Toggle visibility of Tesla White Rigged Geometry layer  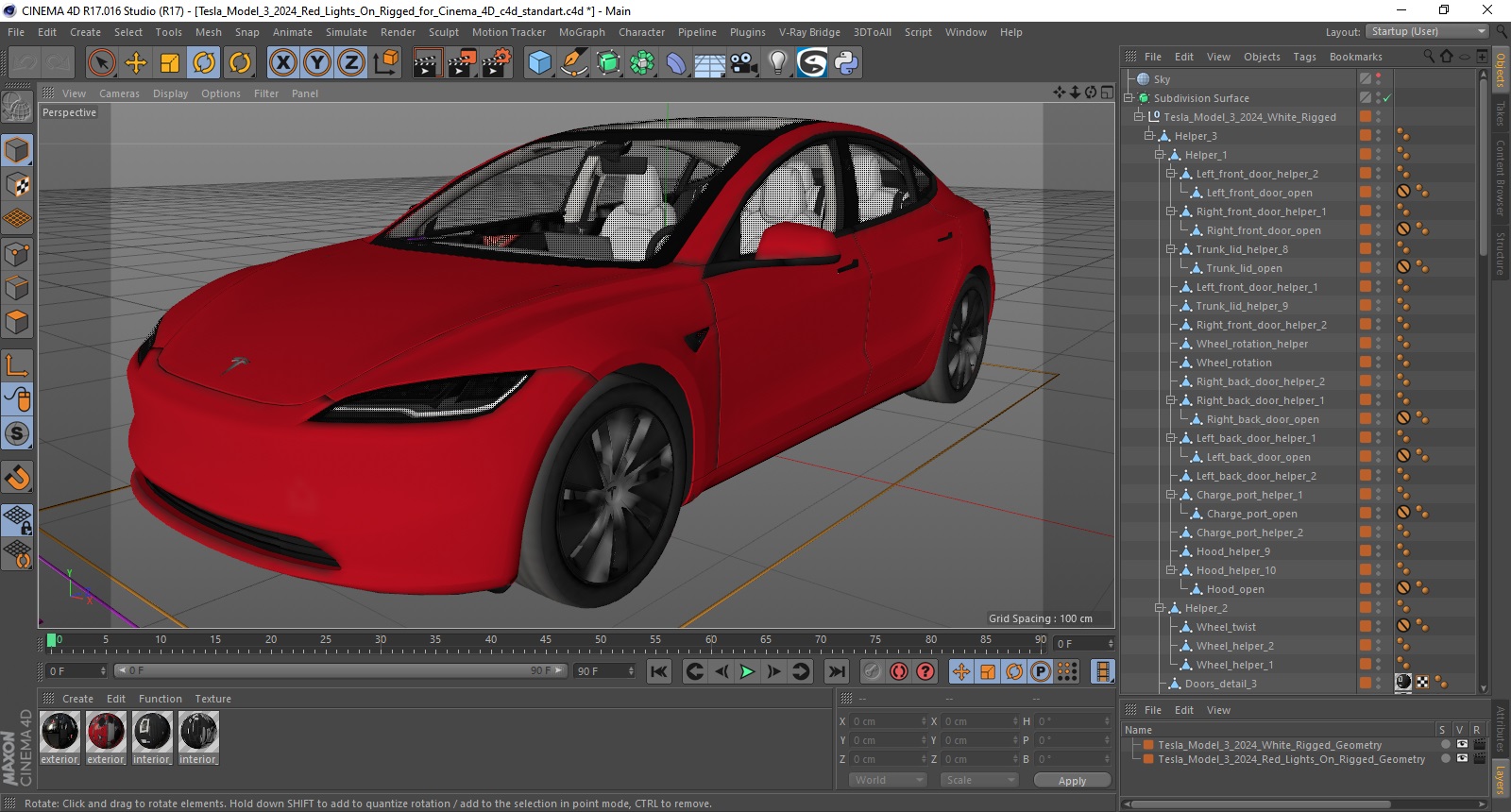pyautogui.click(x=1461, y=744)
